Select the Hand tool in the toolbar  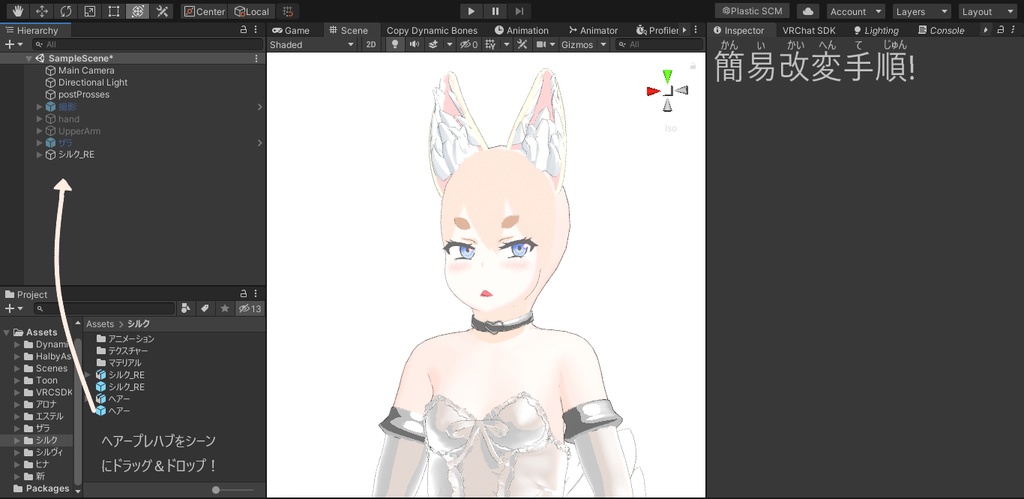[18, 11]
